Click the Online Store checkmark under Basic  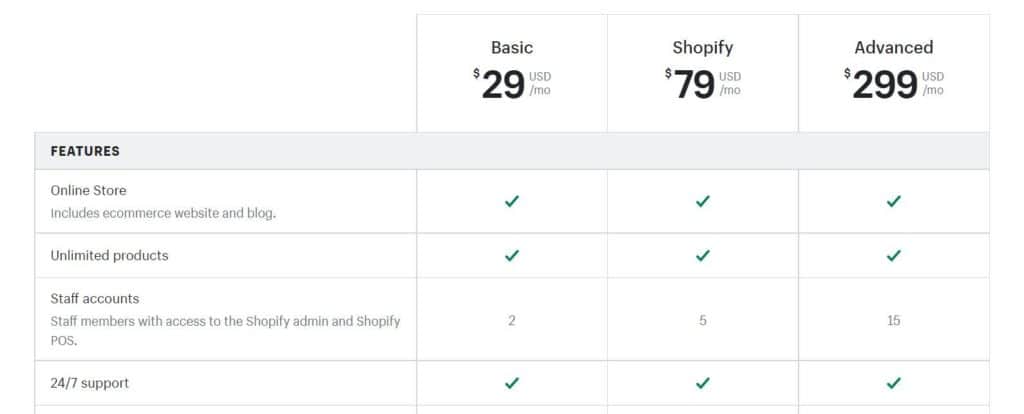tap(512, 201)
